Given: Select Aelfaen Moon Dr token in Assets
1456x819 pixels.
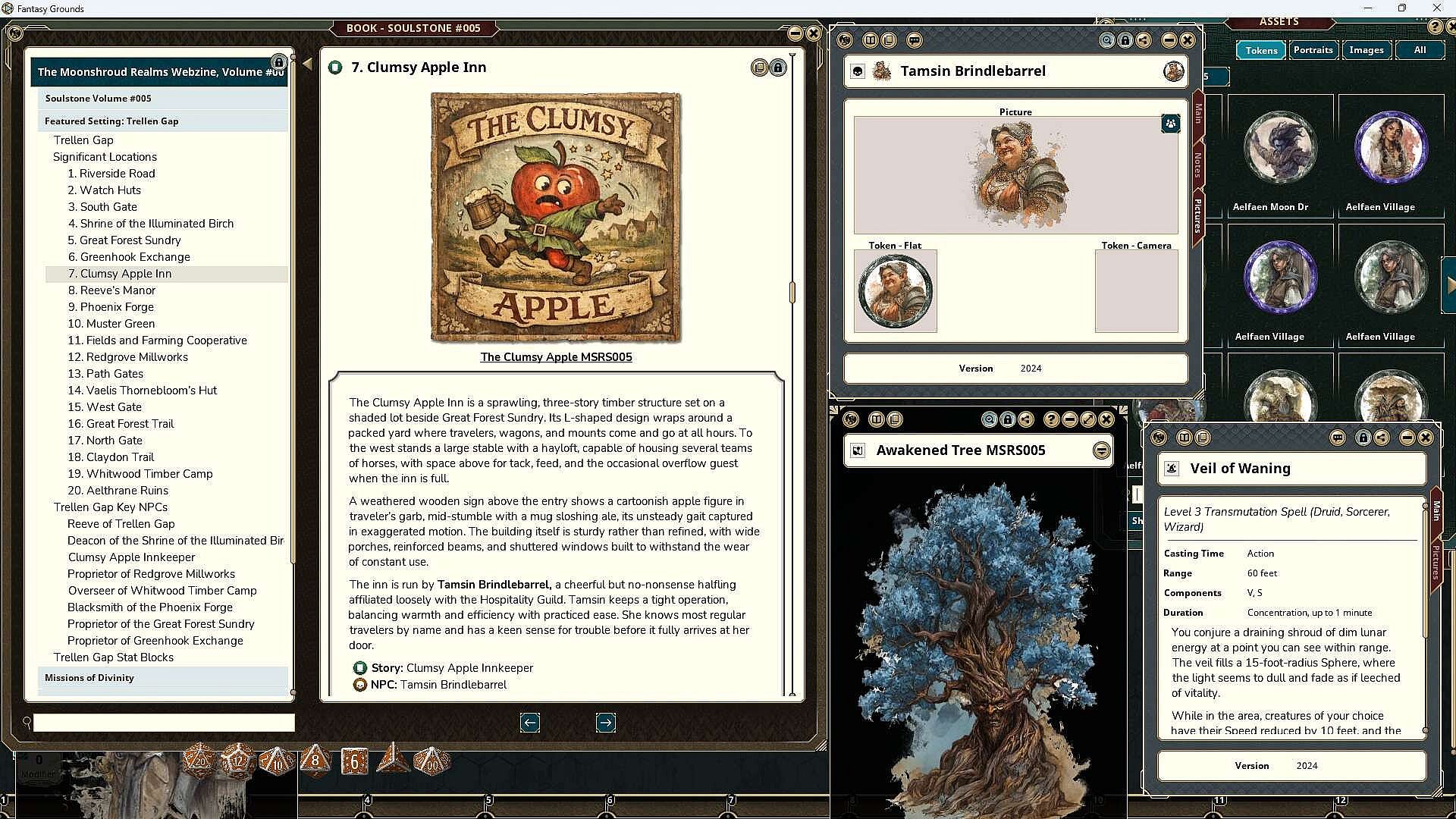Looking at the screenshot, I should (1279, 157).
